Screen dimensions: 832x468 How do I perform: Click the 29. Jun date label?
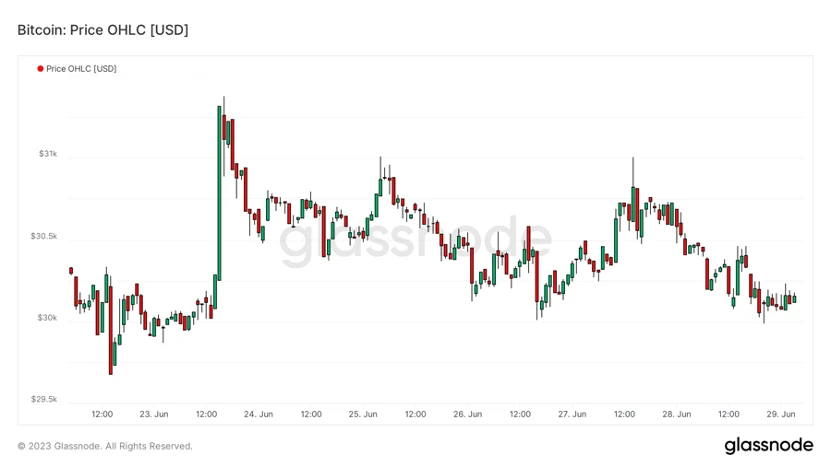click(x=781, y=414)
